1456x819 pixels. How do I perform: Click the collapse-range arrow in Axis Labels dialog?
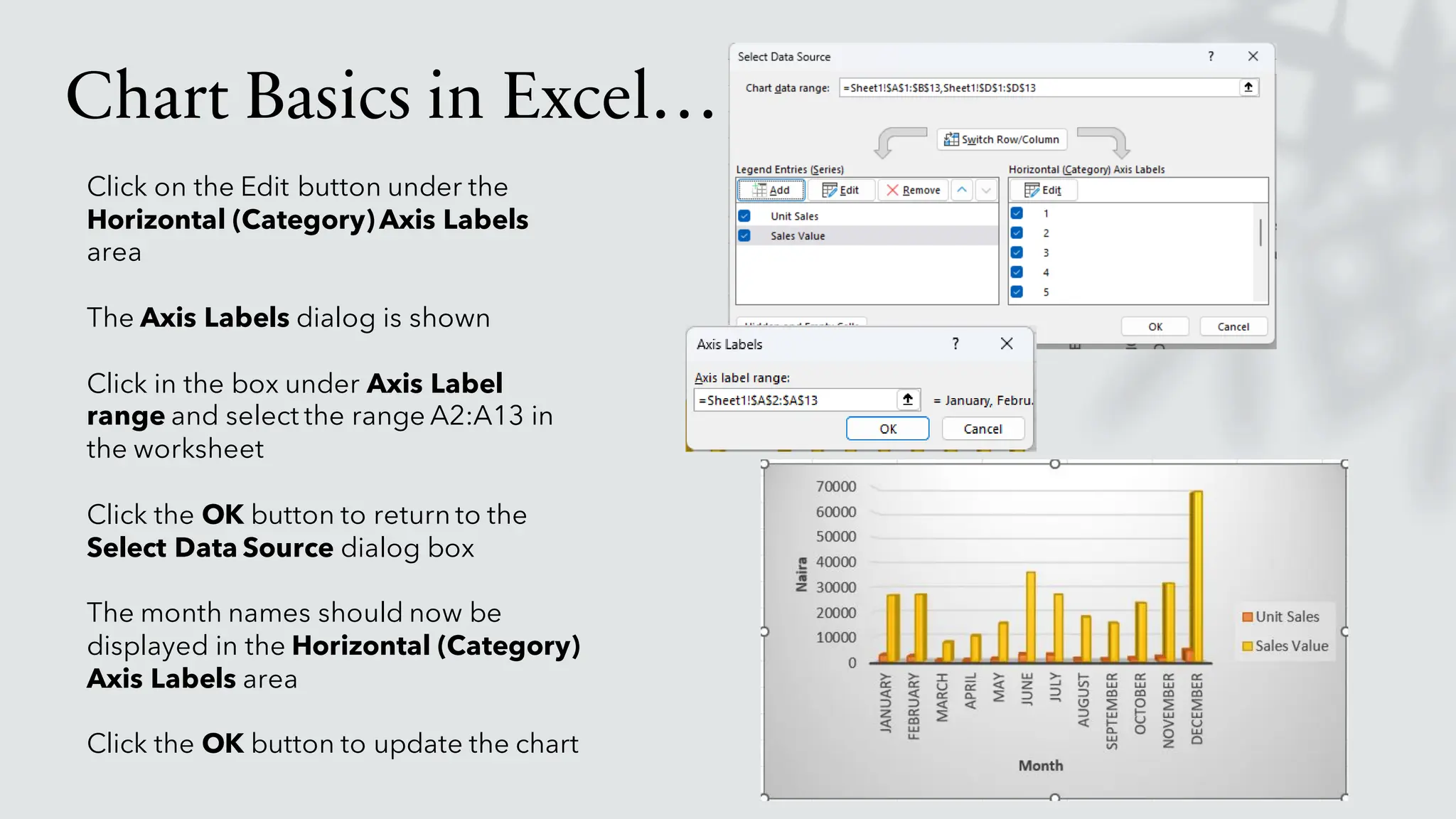click(x=908, y=400)
